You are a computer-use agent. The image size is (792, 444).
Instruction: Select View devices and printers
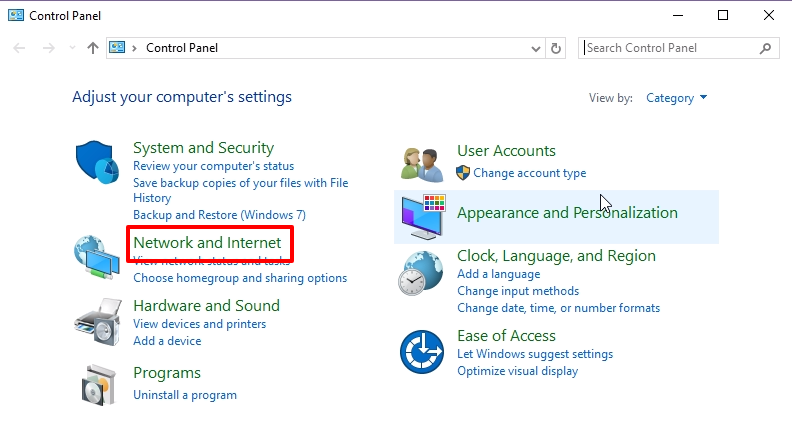pyautogui.click(x=199, y=324)
